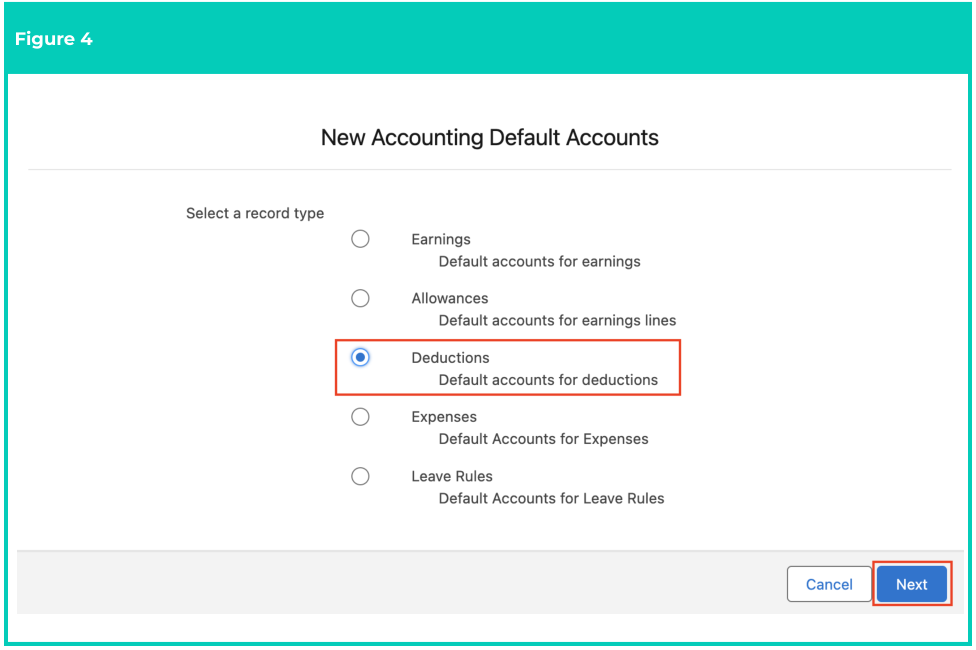Select the Leave Rules radio button

360,476
